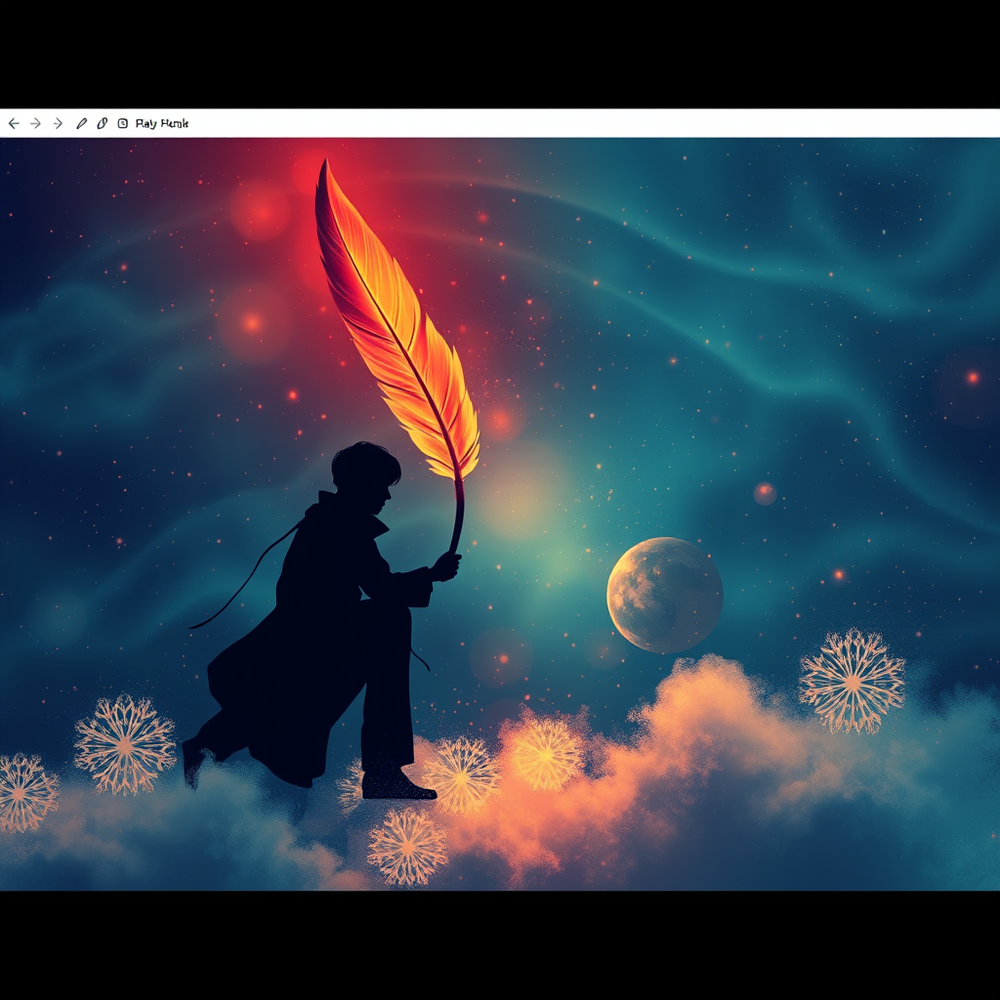Click the figure's hand holding the quill

(x=444, y=567)
